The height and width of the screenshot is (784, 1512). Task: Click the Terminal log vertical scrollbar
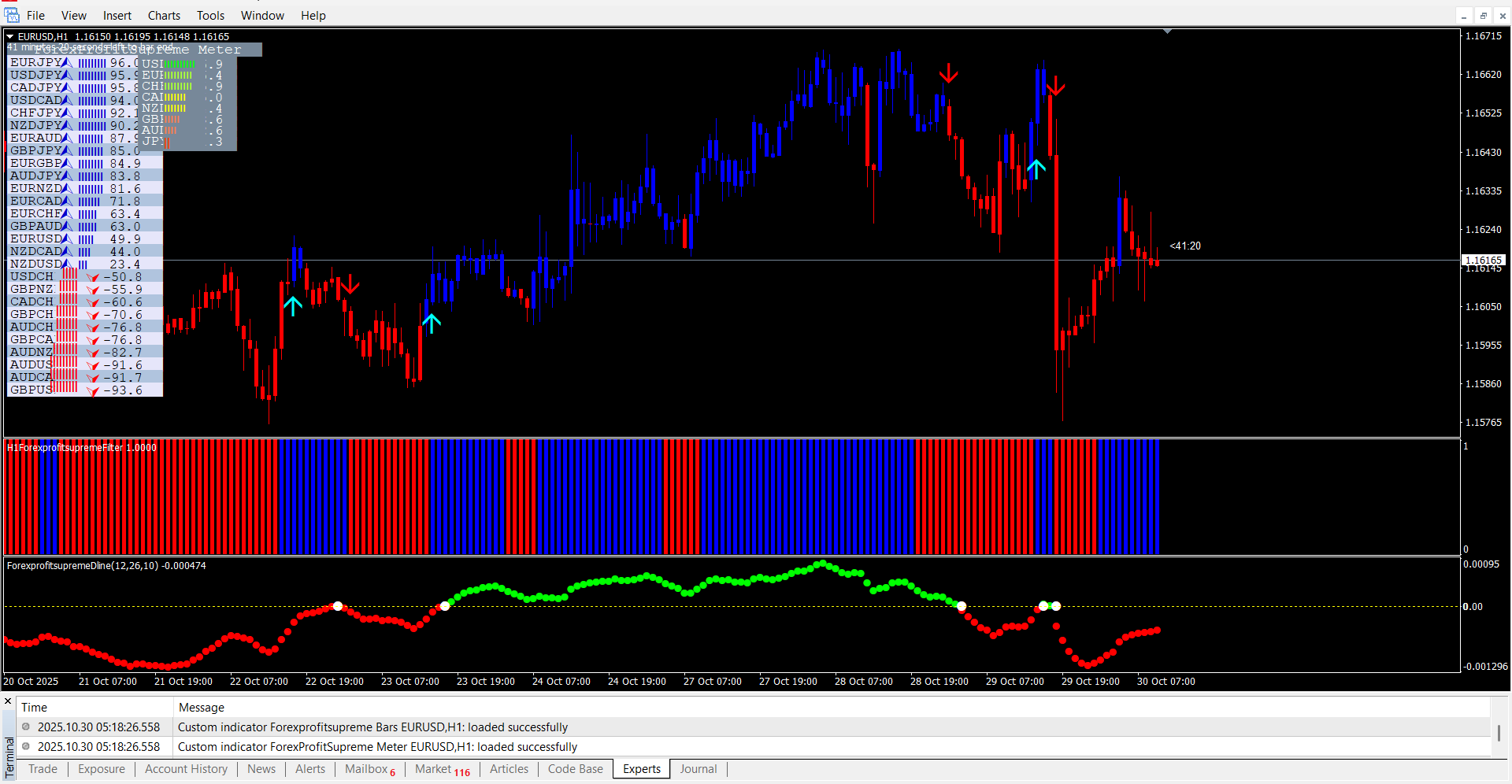1499,732
